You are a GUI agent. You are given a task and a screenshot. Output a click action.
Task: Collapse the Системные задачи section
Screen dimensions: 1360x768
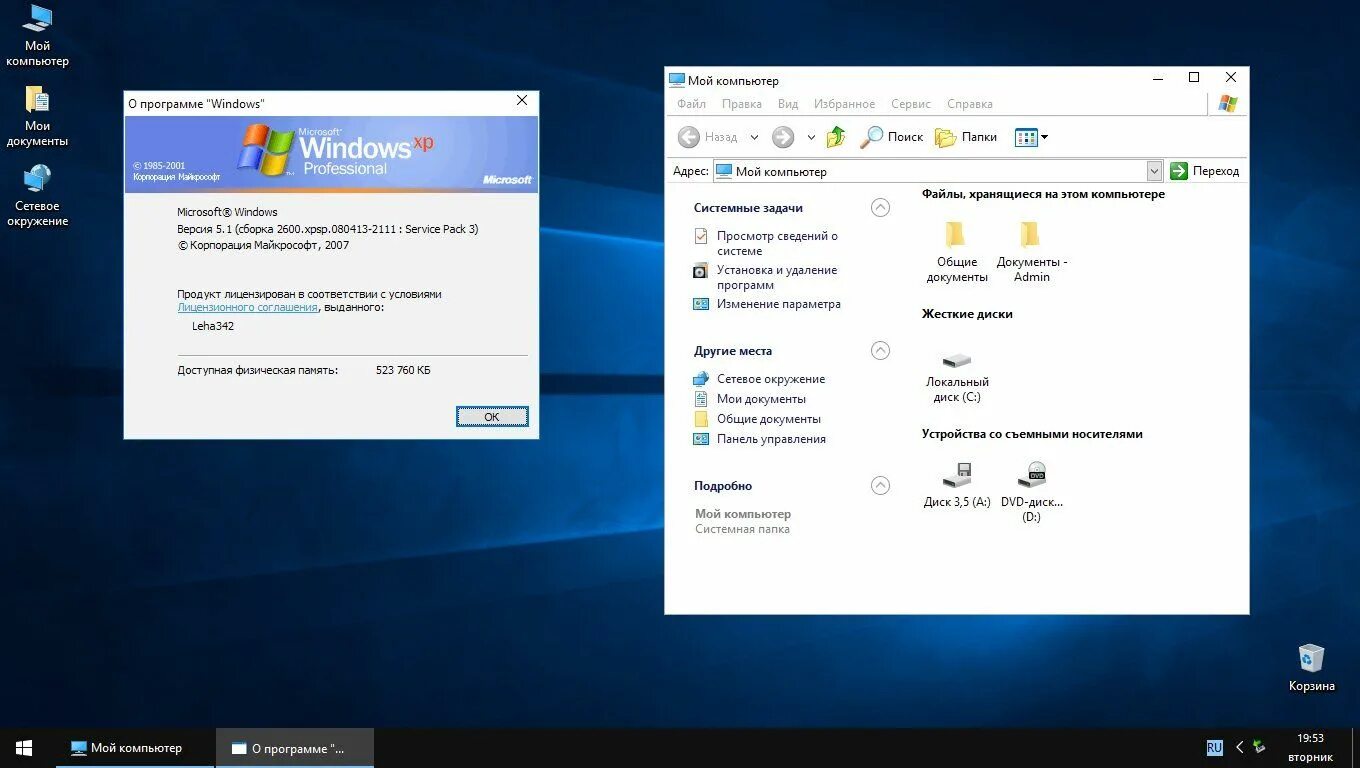pos(880,207)
